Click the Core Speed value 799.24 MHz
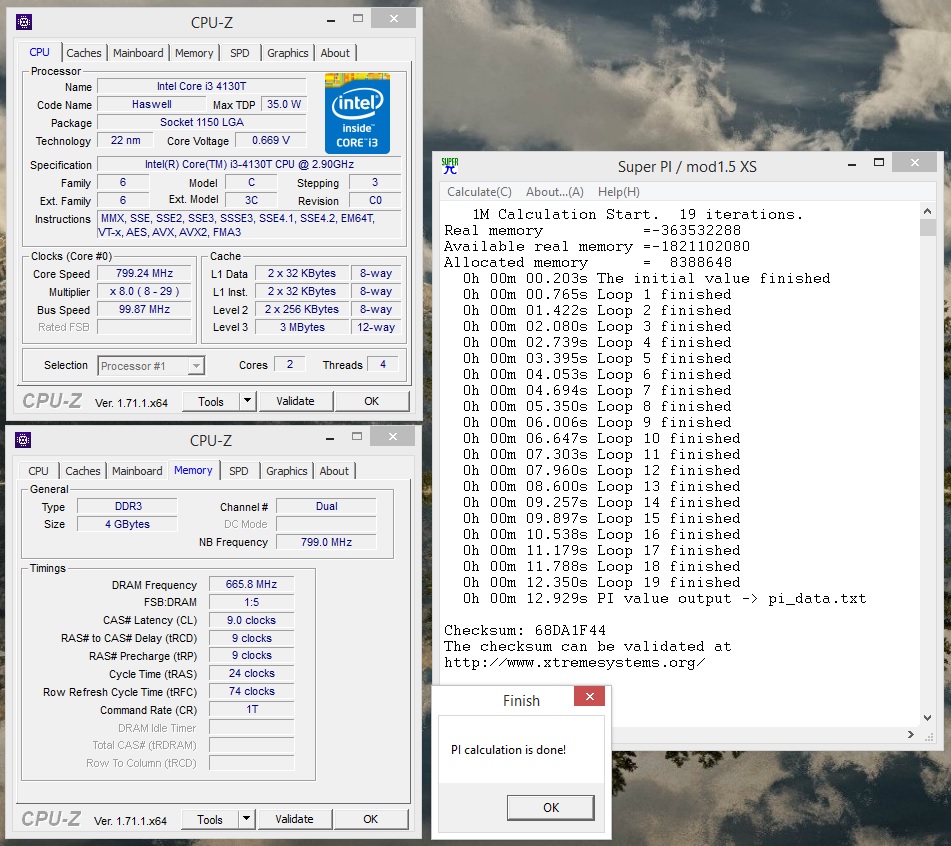951x846 pixels. click(x=144, y=273)
